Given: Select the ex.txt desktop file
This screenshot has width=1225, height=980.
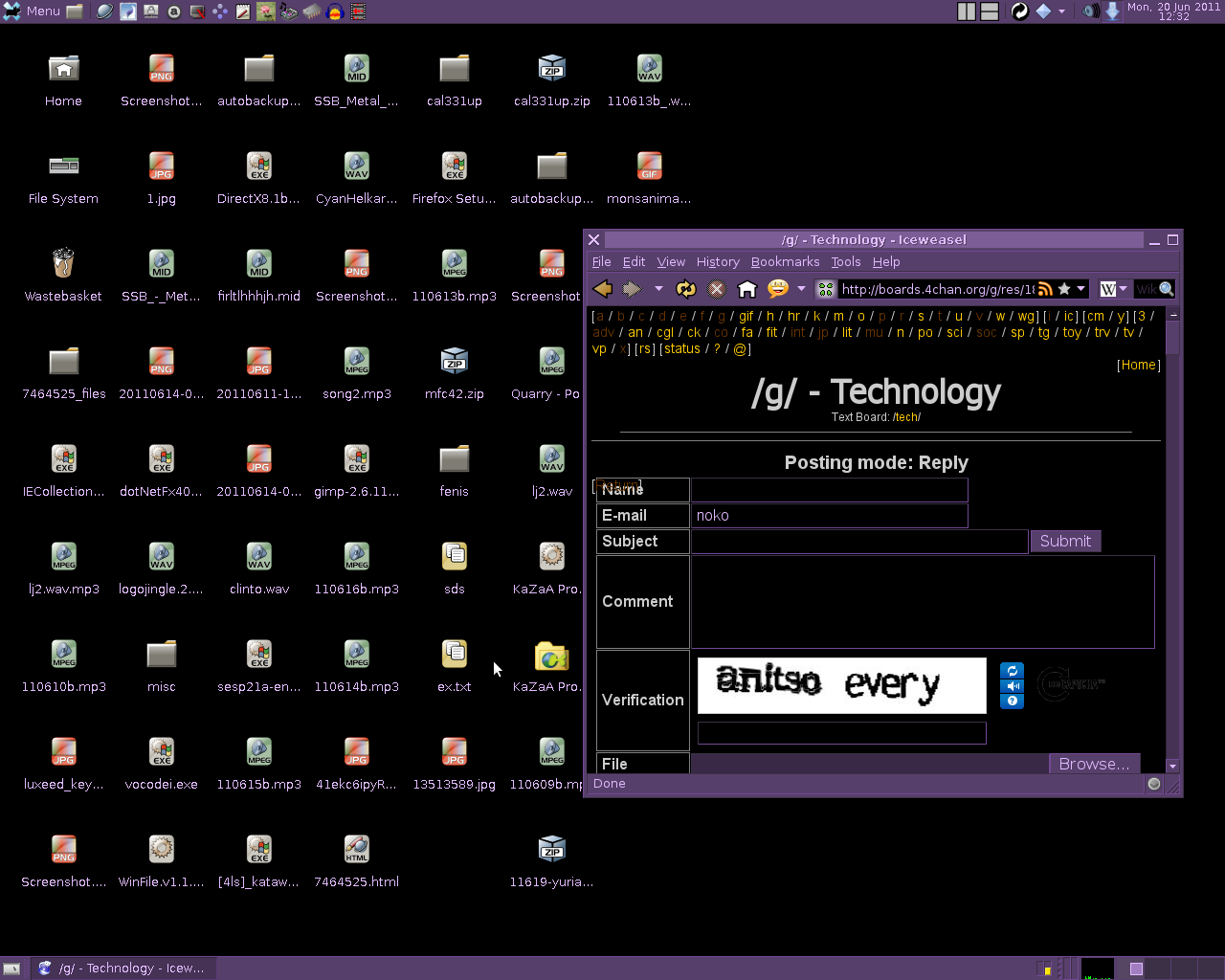Looking at the screenshot, I should [x=455, y=666].
